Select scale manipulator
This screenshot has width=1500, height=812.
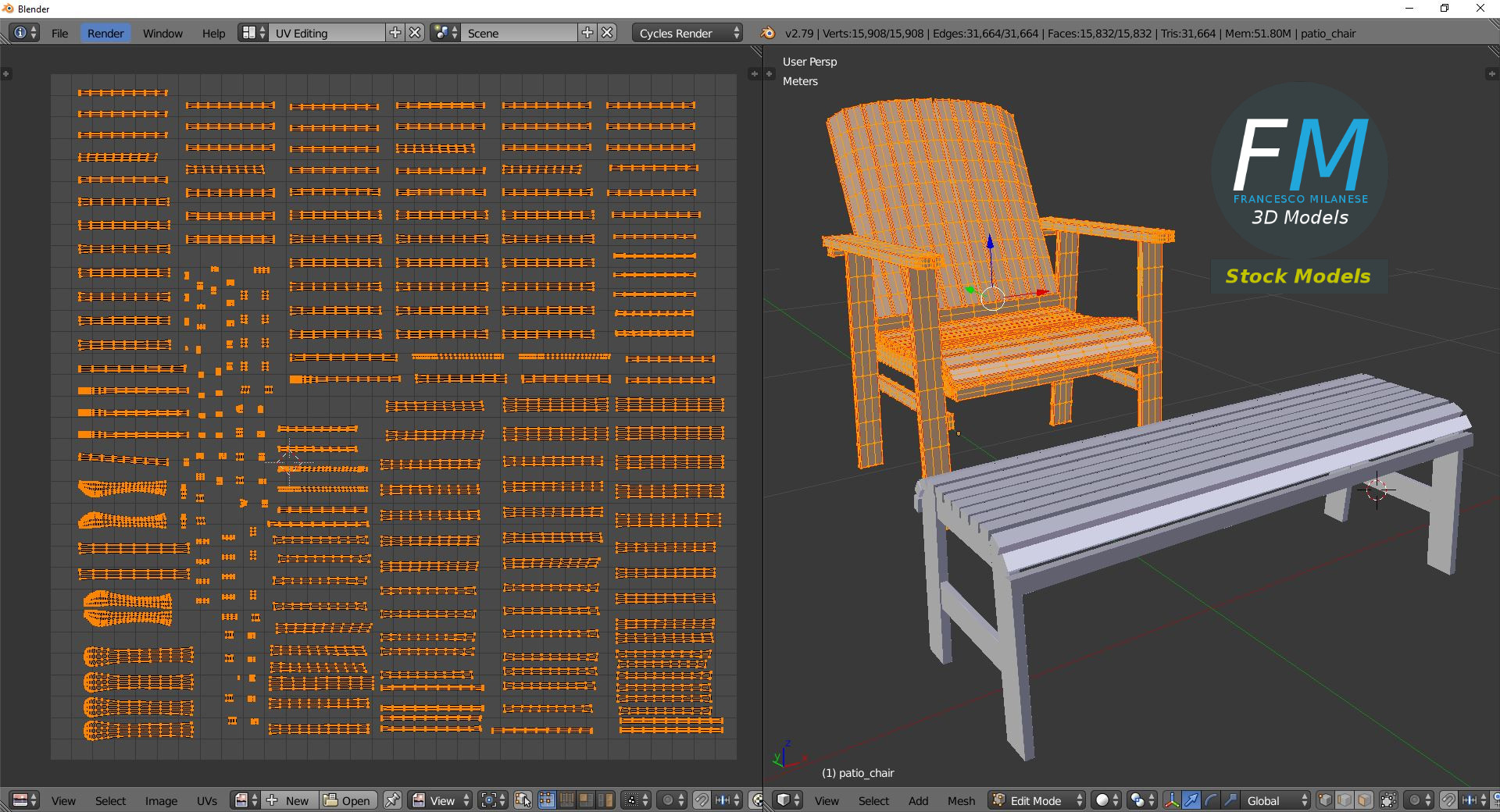tap(1230, 800)
